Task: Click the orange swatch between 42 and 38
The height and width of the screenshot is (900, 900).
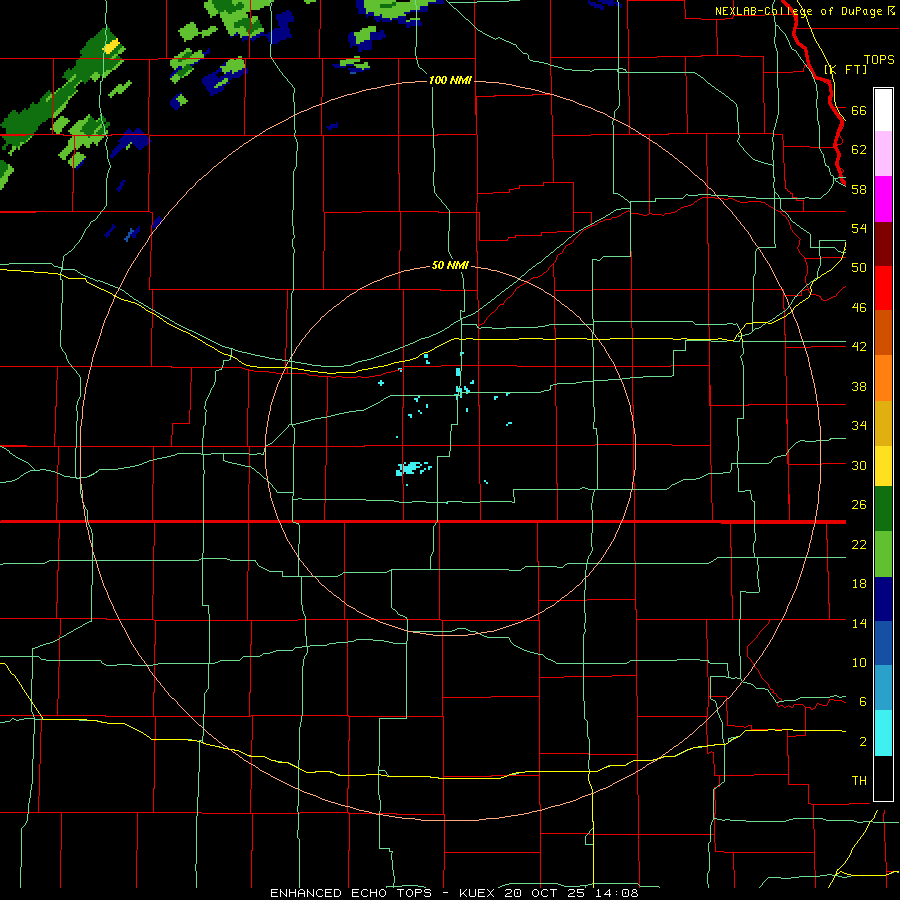Action: pyautogui.click(x=883, y=378)
